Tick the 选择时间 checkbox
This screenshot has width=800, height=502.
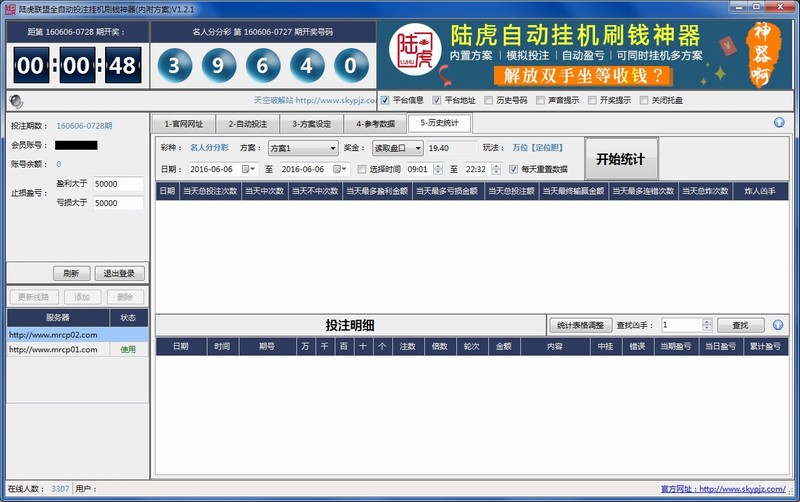[x=361, y=169]
